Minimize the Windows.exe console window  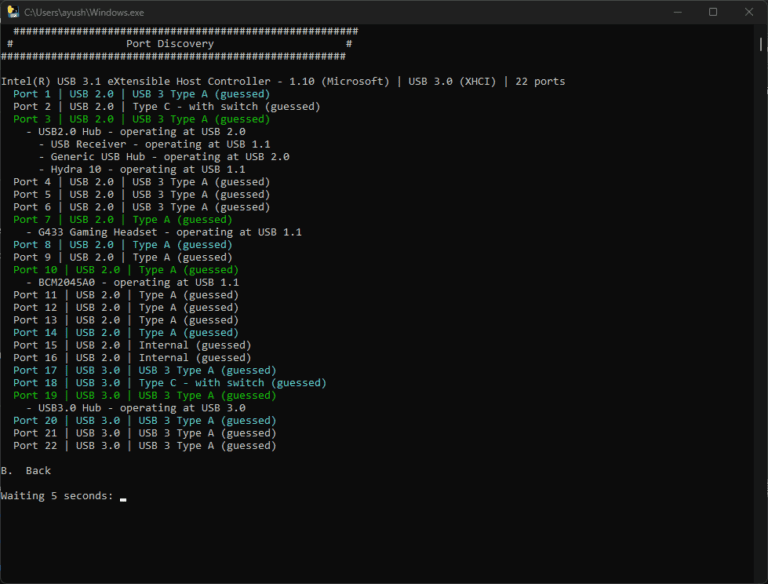coord(667,12)
